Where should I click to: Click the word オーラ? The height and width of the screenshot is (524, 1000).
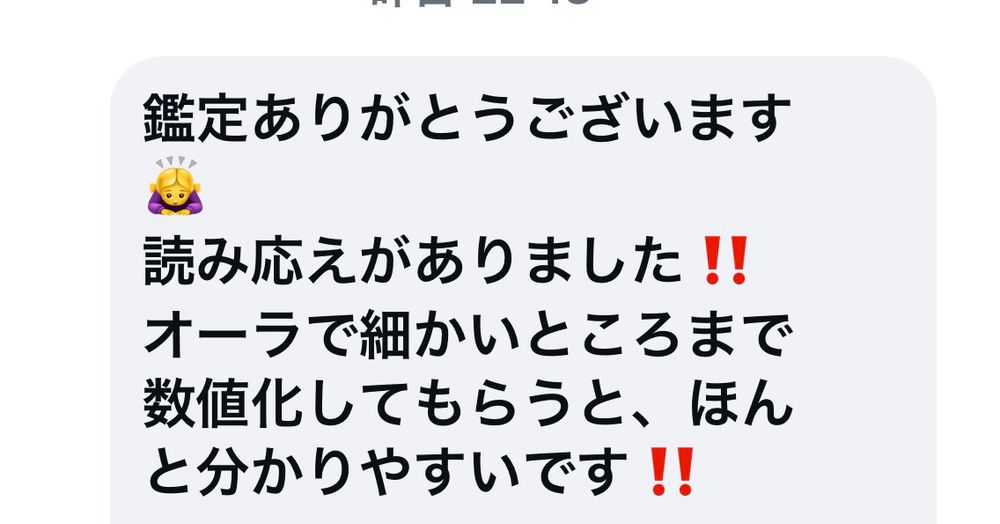(223, 337)
